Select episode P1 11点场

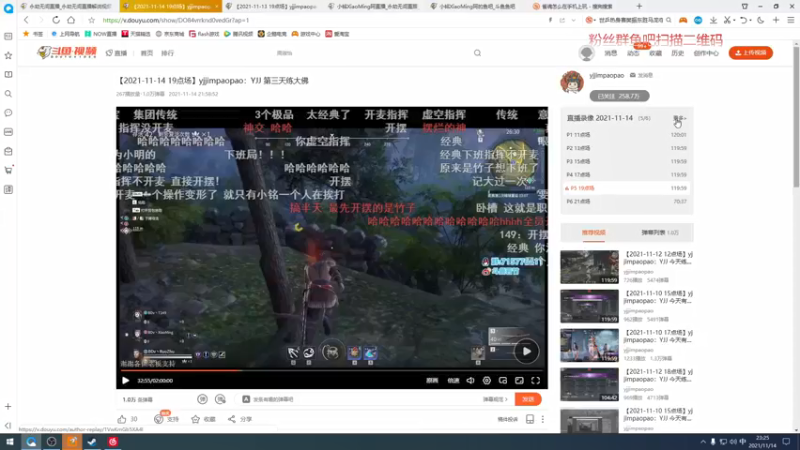pos(627,135)
